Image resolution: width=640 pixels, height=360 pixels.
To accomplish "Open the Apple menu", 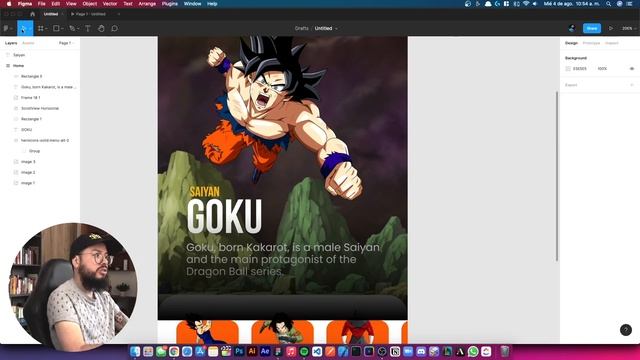I will [9, 4].
